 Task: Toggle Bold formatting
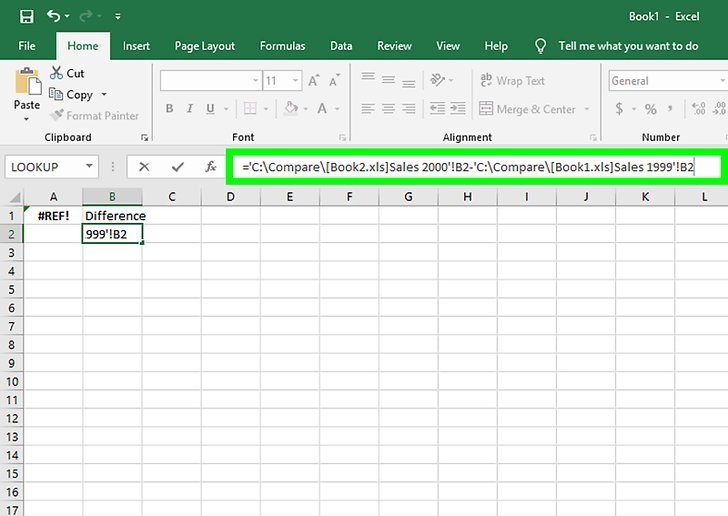pyautogui.click(x=169, y=109)
